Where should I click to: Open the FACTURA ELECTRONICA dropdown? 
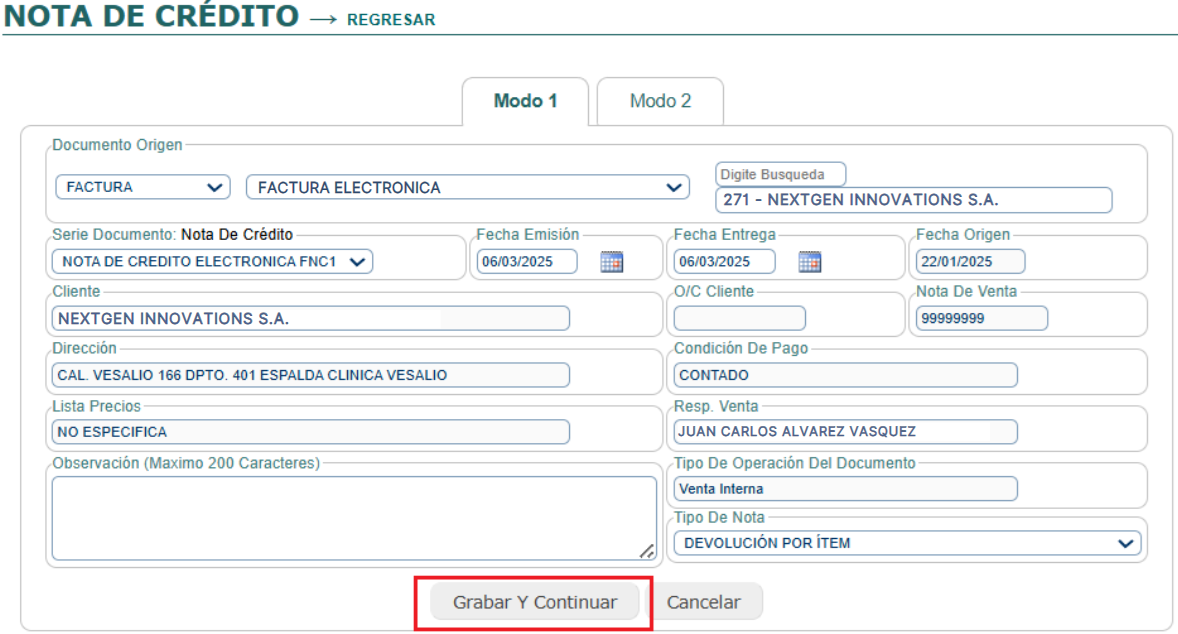(x=467, y=187)
